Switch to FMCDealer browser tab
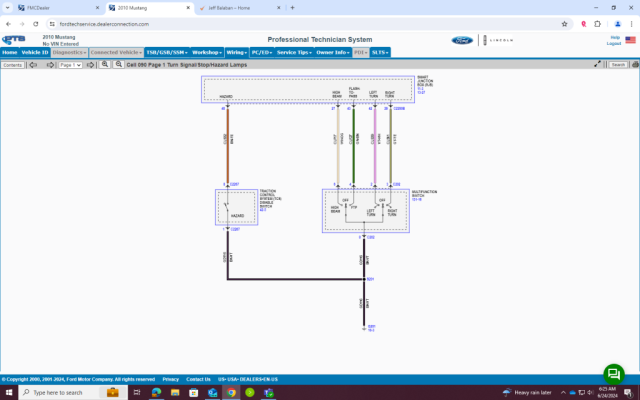The height and width of the screenshot is (400, 640). coord(57,8)
